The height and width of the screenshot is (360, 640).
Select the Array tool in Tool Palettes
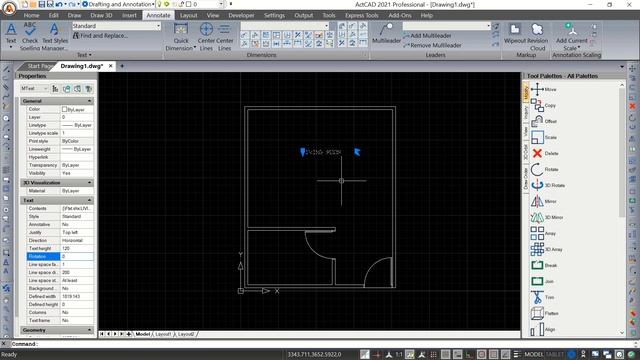pyautogui.click(x=543, y=233)
